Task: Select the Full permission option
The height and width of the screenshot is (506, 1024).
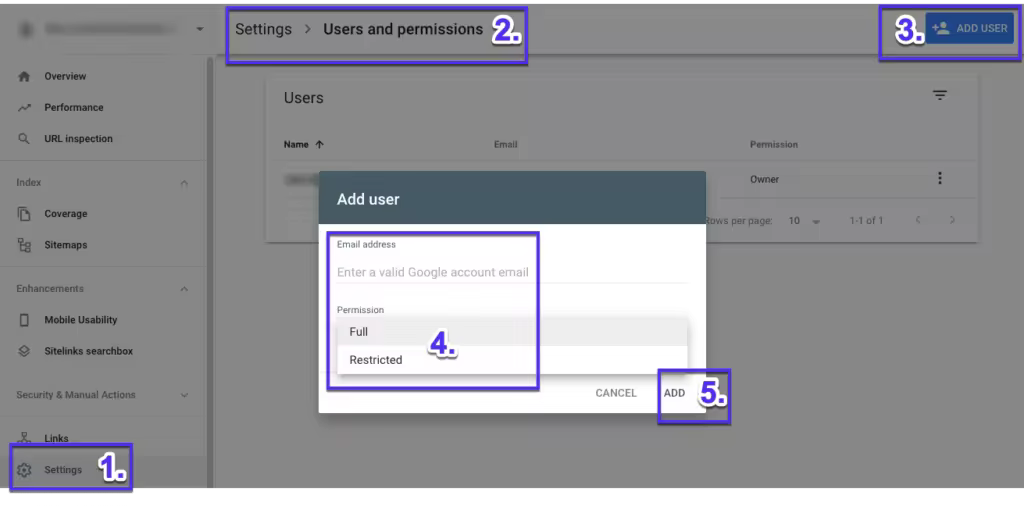Action: (512, 332)
